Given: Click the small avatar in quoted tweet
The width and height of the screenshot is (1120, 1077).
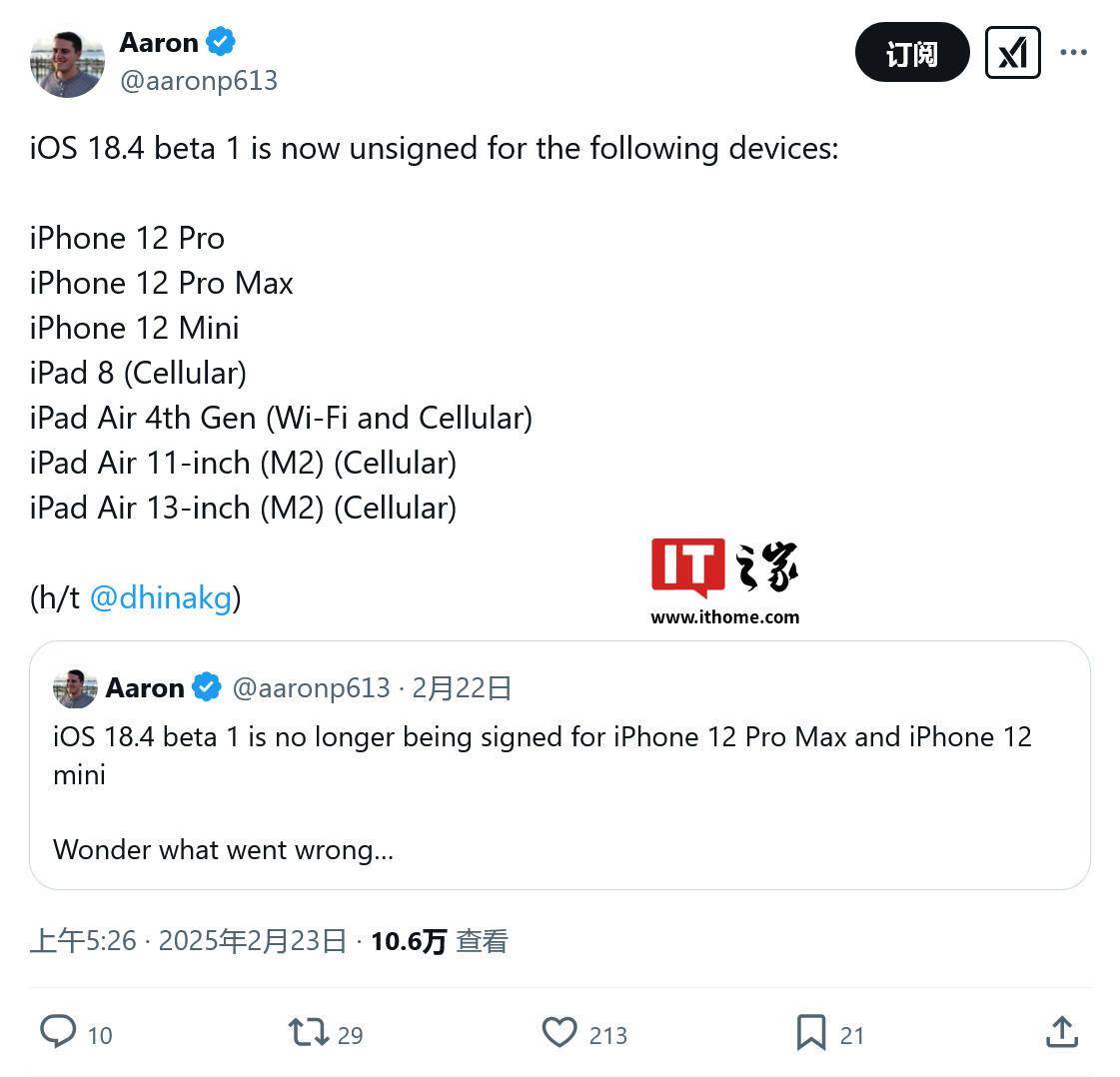Looking at the screenshot, I should tap(75, 688).
